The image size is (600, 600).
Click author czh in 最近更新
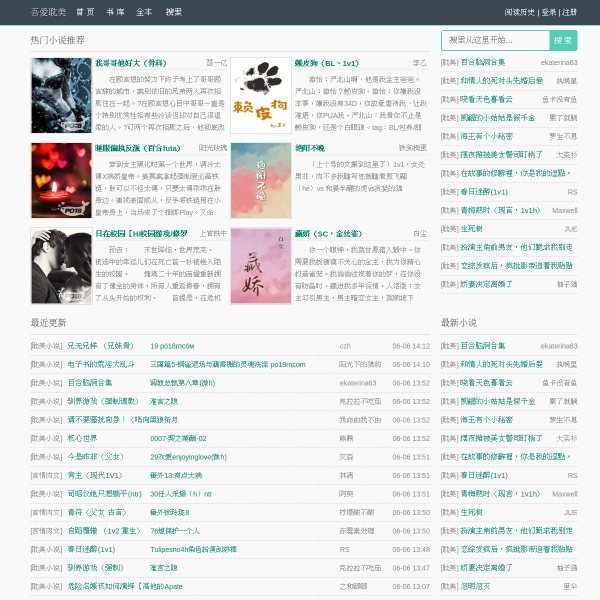coord(345,346)
